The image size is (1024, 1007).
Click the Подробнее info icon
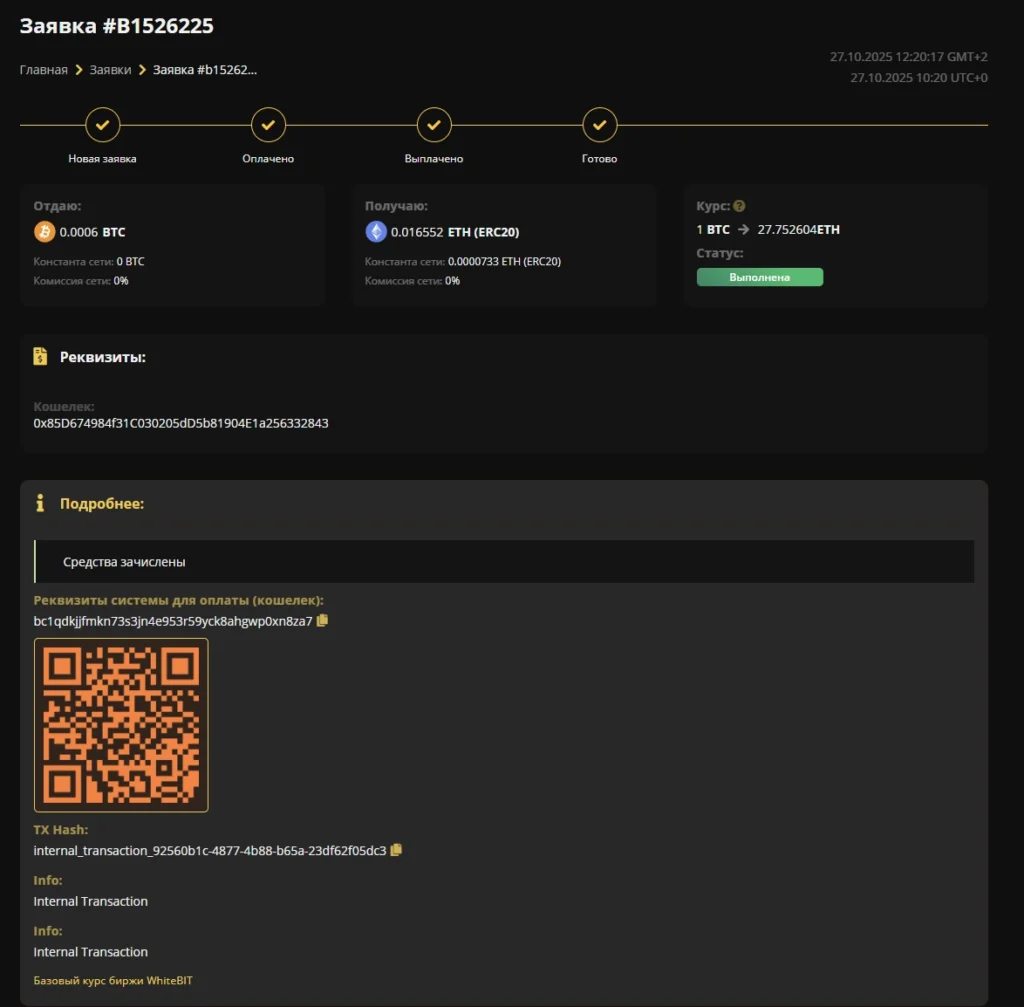point(40,503)
